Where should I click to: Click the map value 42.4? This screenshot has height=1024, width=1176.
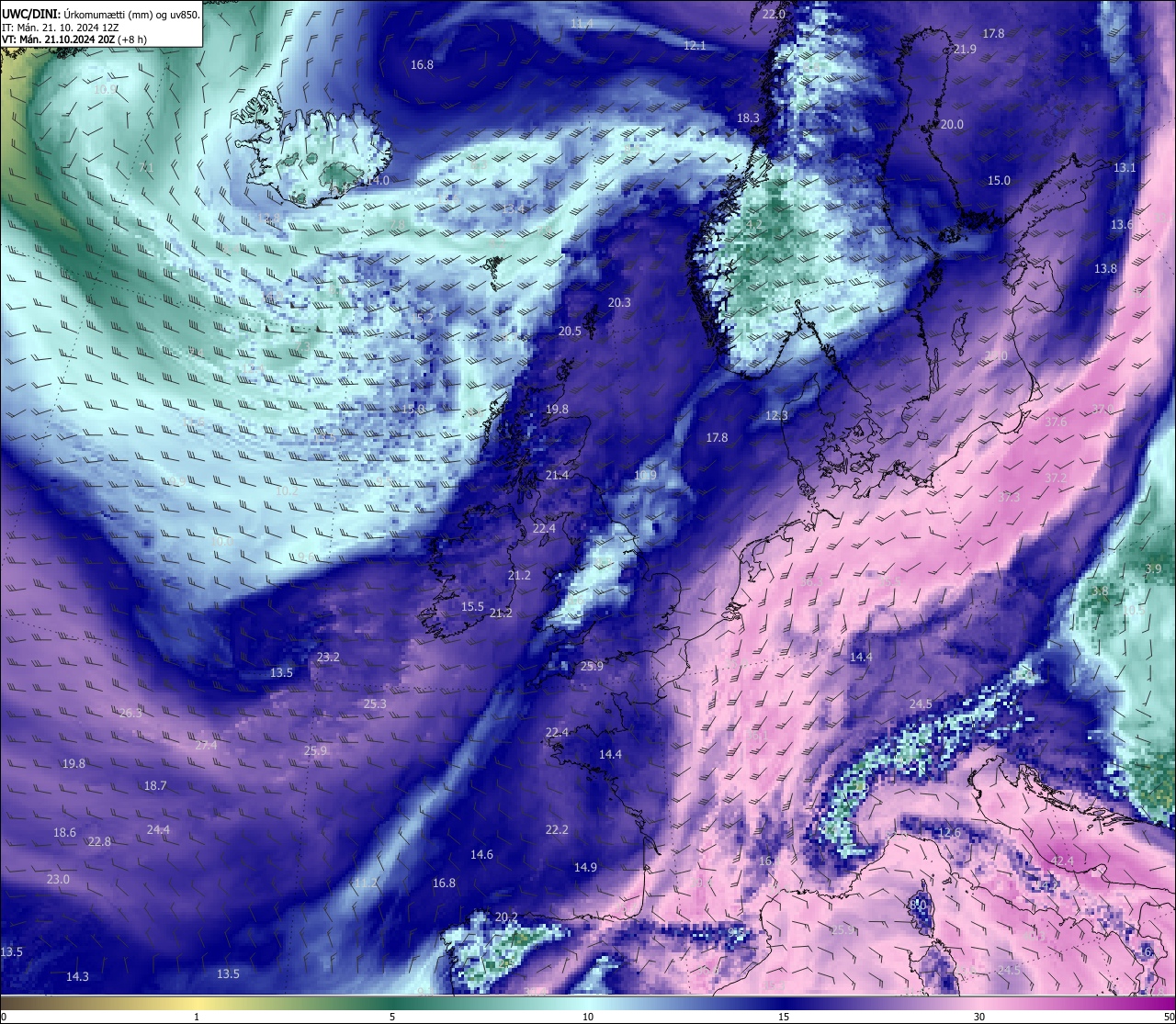point(1062,861)
